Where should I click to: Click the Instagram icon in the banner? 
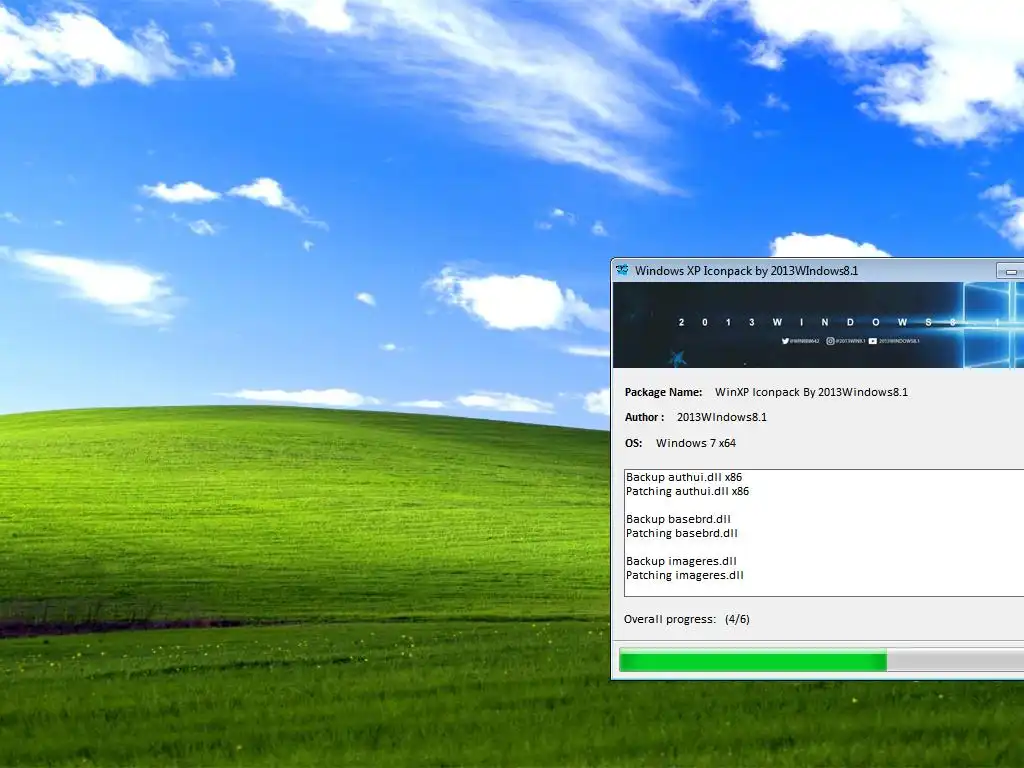[x=830, y=340]
